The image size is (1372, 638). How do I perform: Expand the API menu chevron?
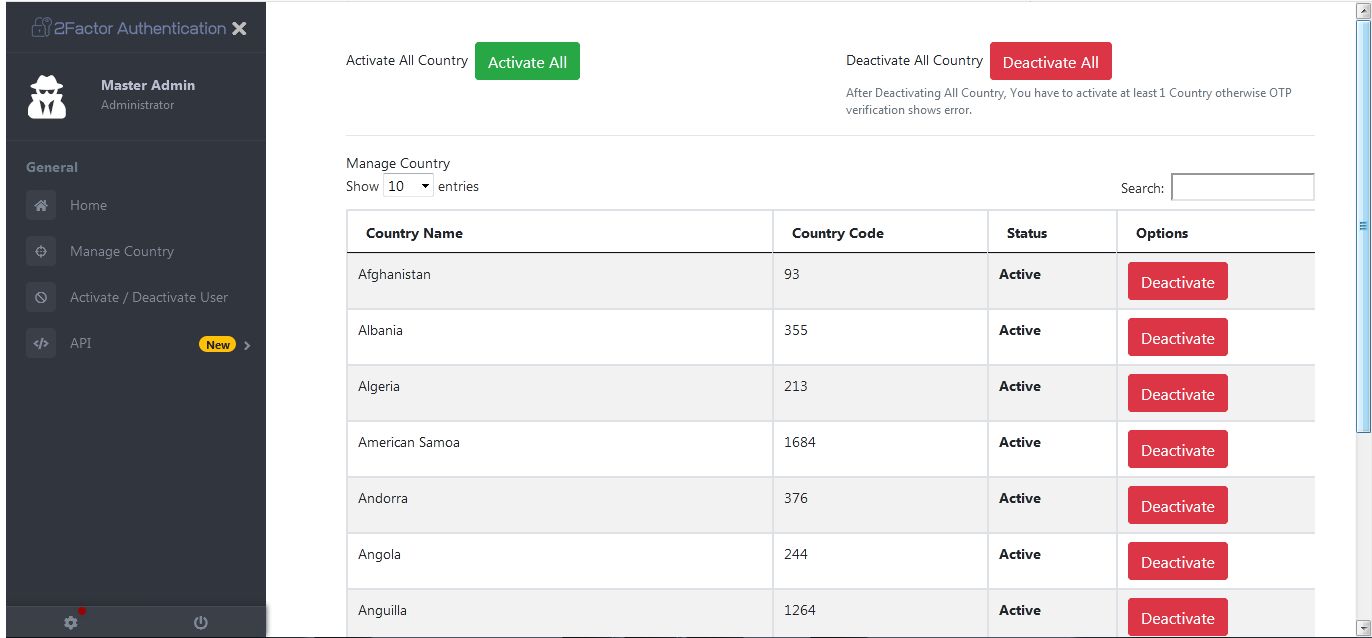(x=247, y=345)
